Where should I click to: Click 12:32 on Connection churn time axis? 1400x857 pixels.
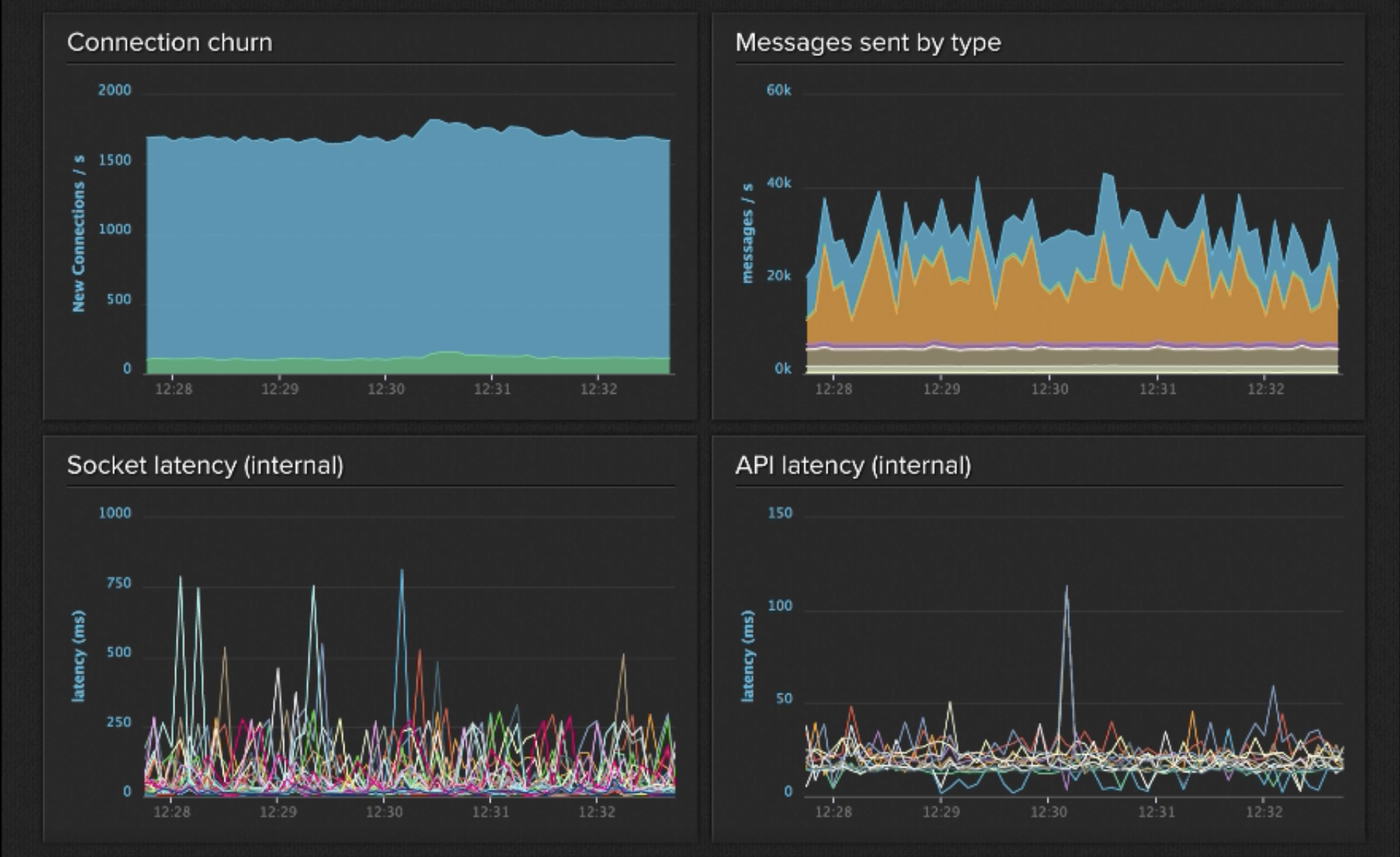pyautogui.click(x=599, y=389)
